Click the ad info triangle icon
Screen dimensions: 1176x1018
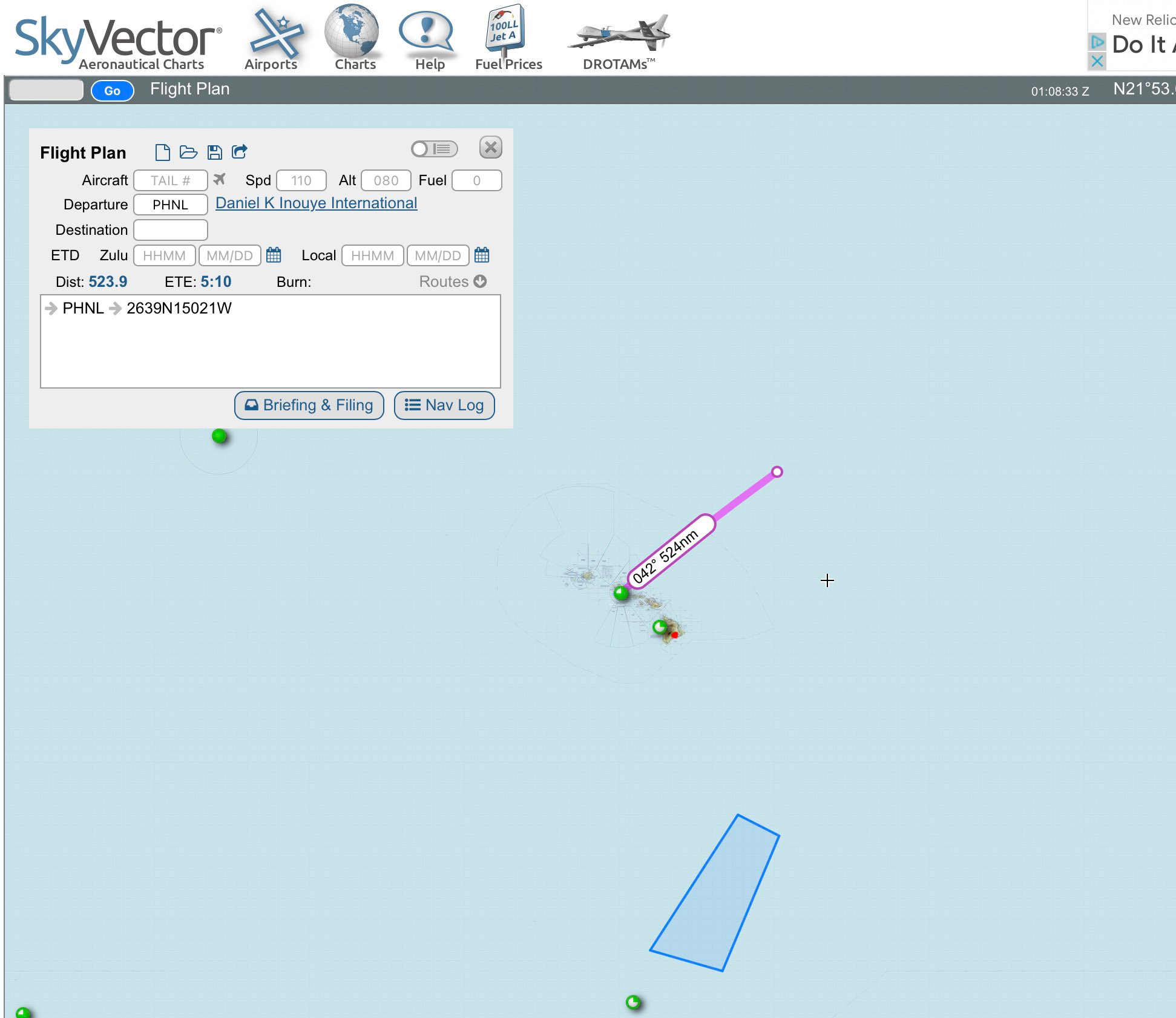pos(1097,42)
